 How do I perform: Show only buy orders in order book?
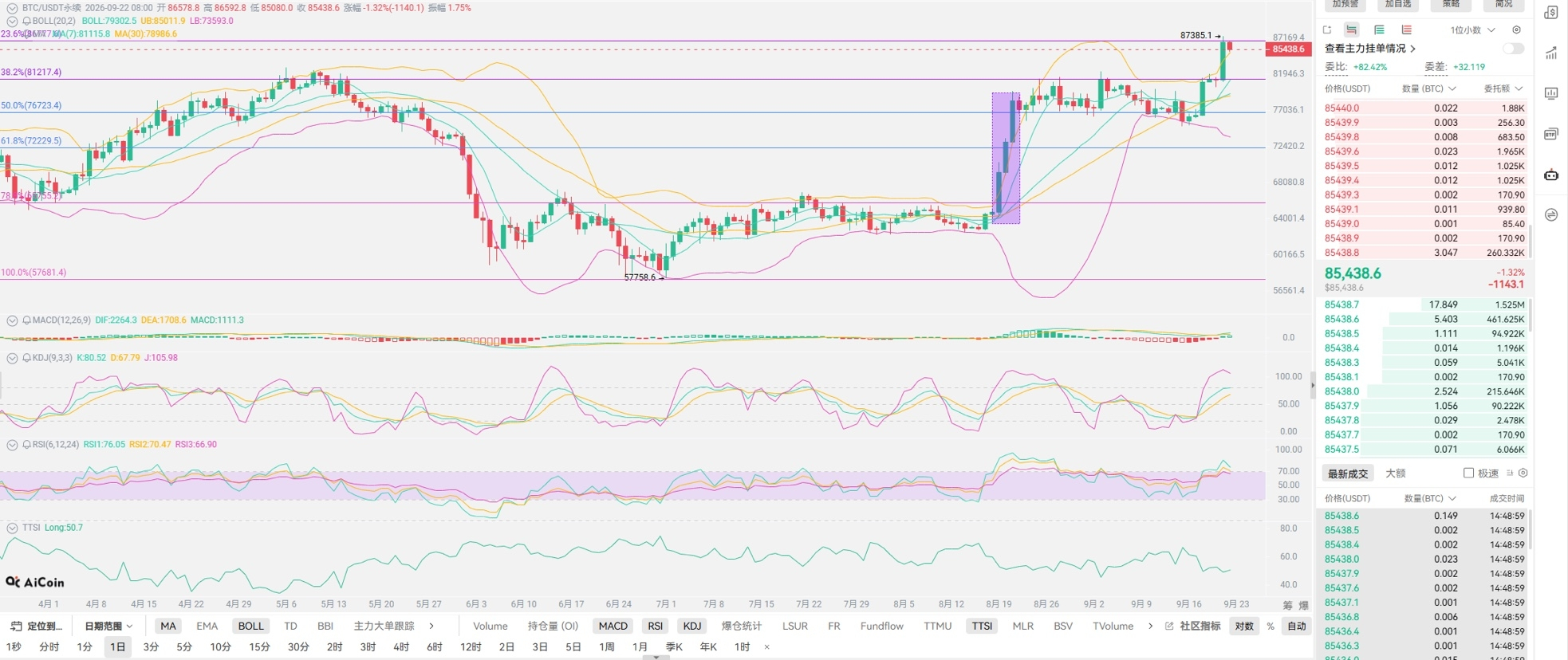pyautogui.click(x=1379, y=29)
